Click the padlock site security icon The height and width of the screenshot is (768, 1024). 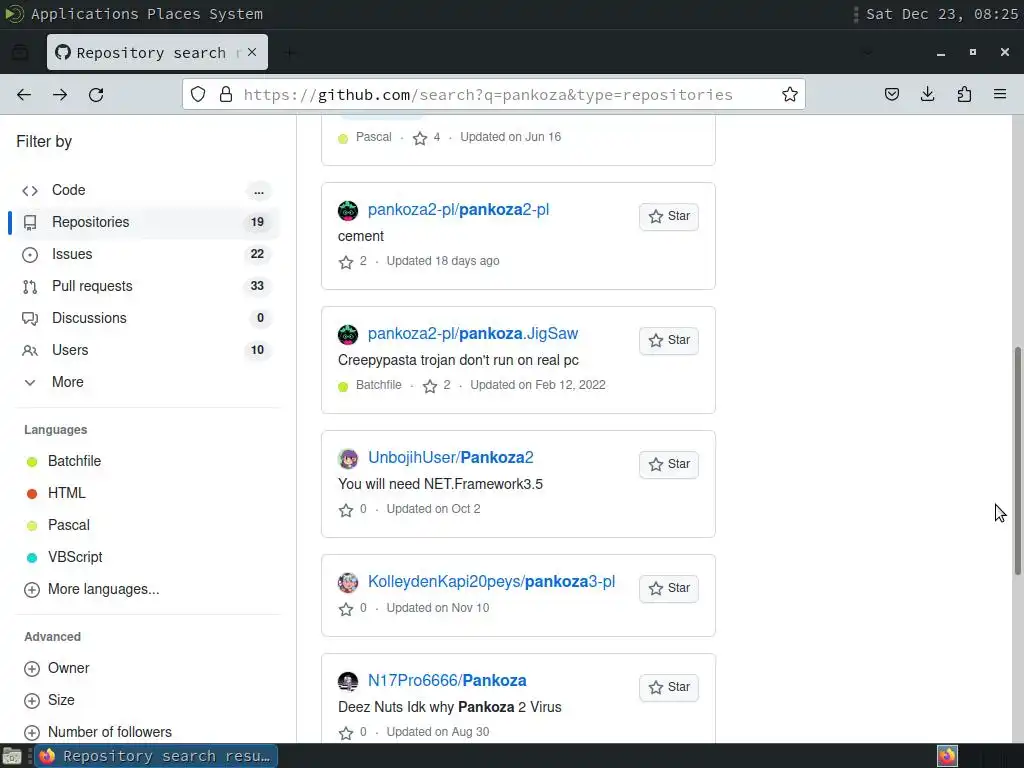226,95
